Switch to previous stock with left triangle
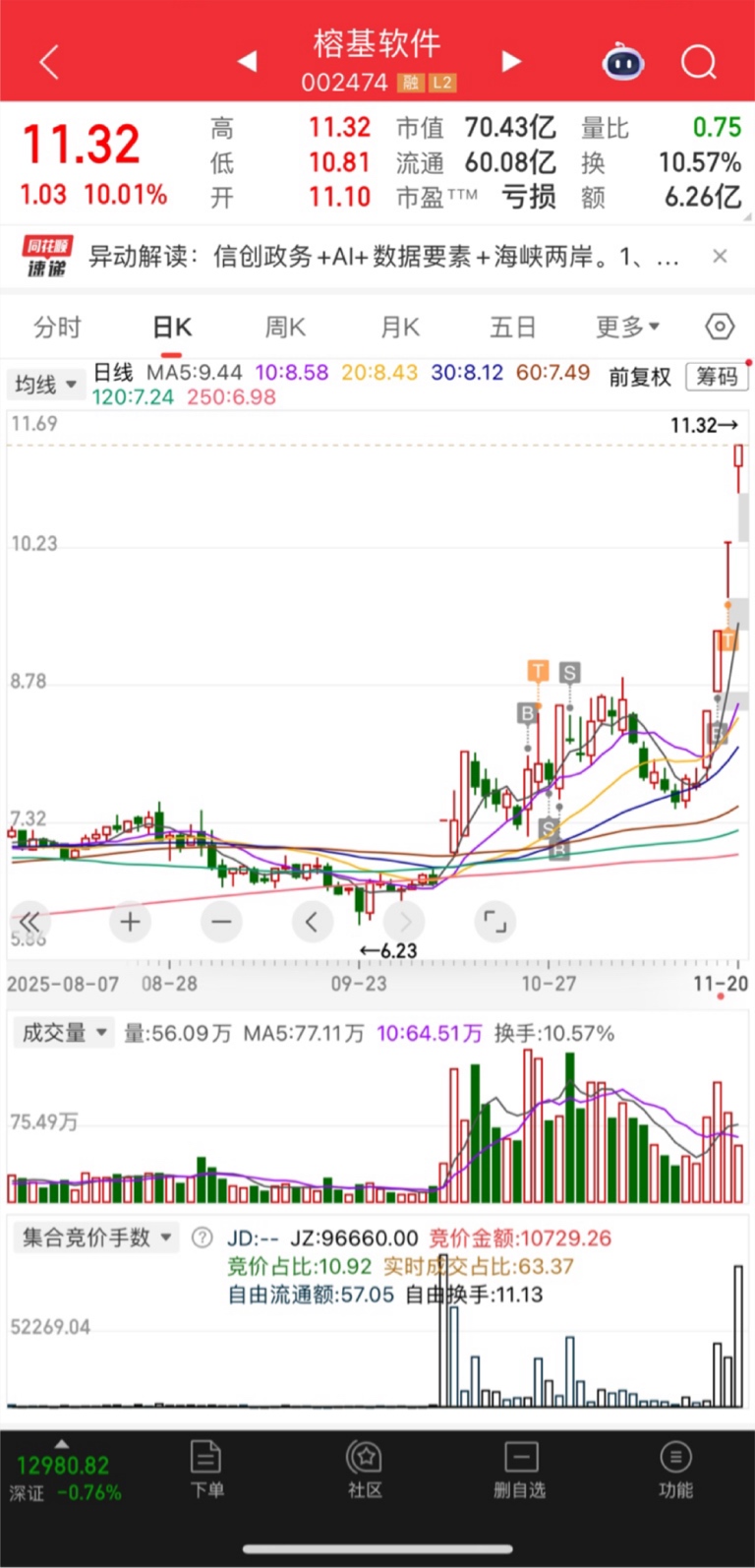 pos(248,62)
